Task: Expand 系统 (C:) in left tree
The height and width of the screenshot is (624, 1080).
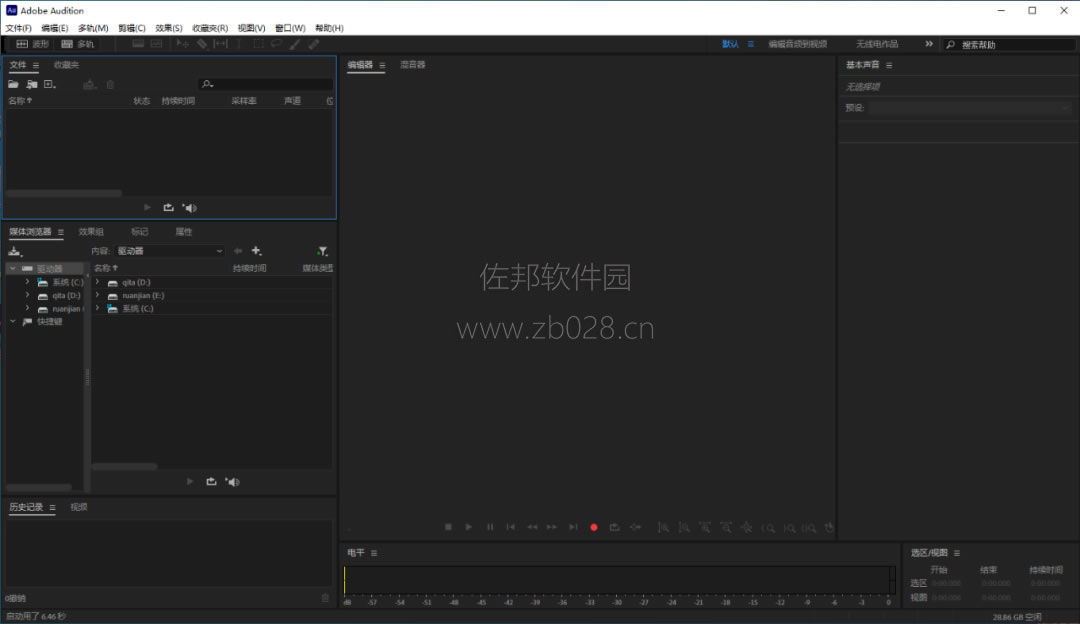Action: click(x=27, y=282)
